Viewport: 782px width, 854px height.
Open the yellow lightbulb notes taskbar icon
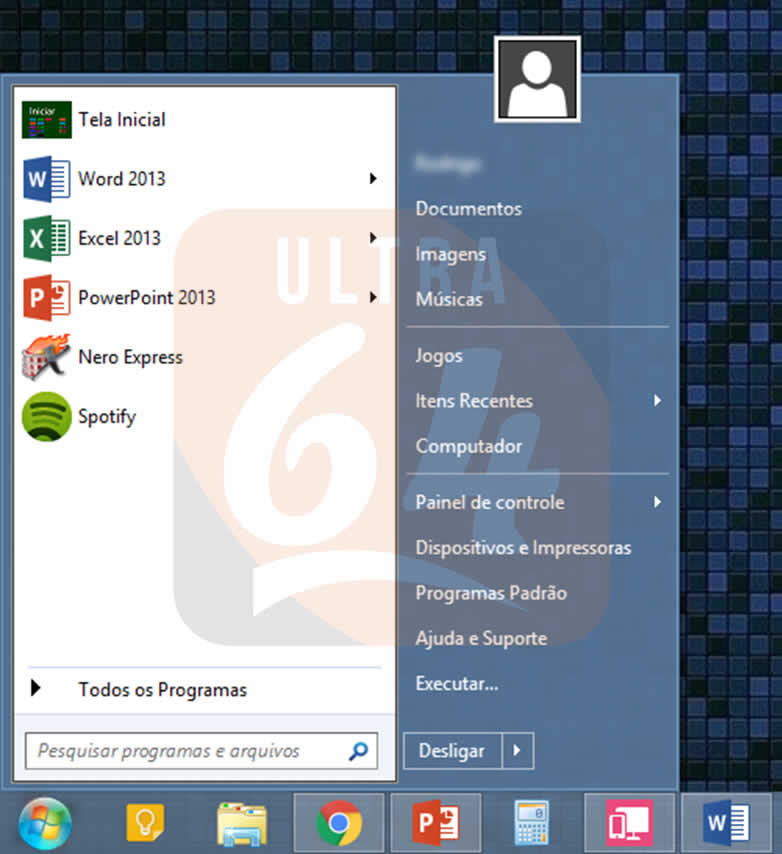click(x=145, y=824)
